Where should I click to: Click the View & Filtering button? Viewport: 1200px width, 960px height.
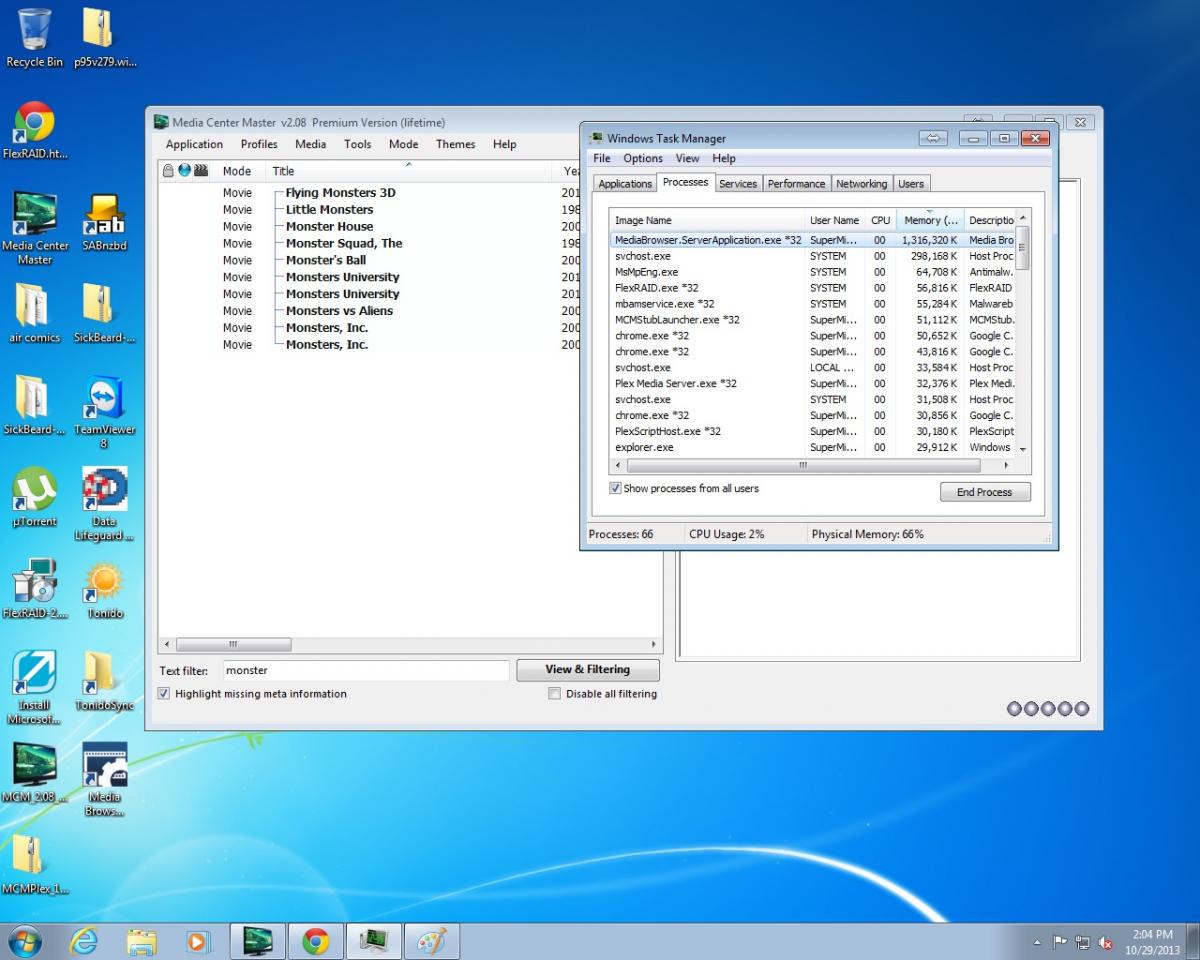click(x=587, y=670)
